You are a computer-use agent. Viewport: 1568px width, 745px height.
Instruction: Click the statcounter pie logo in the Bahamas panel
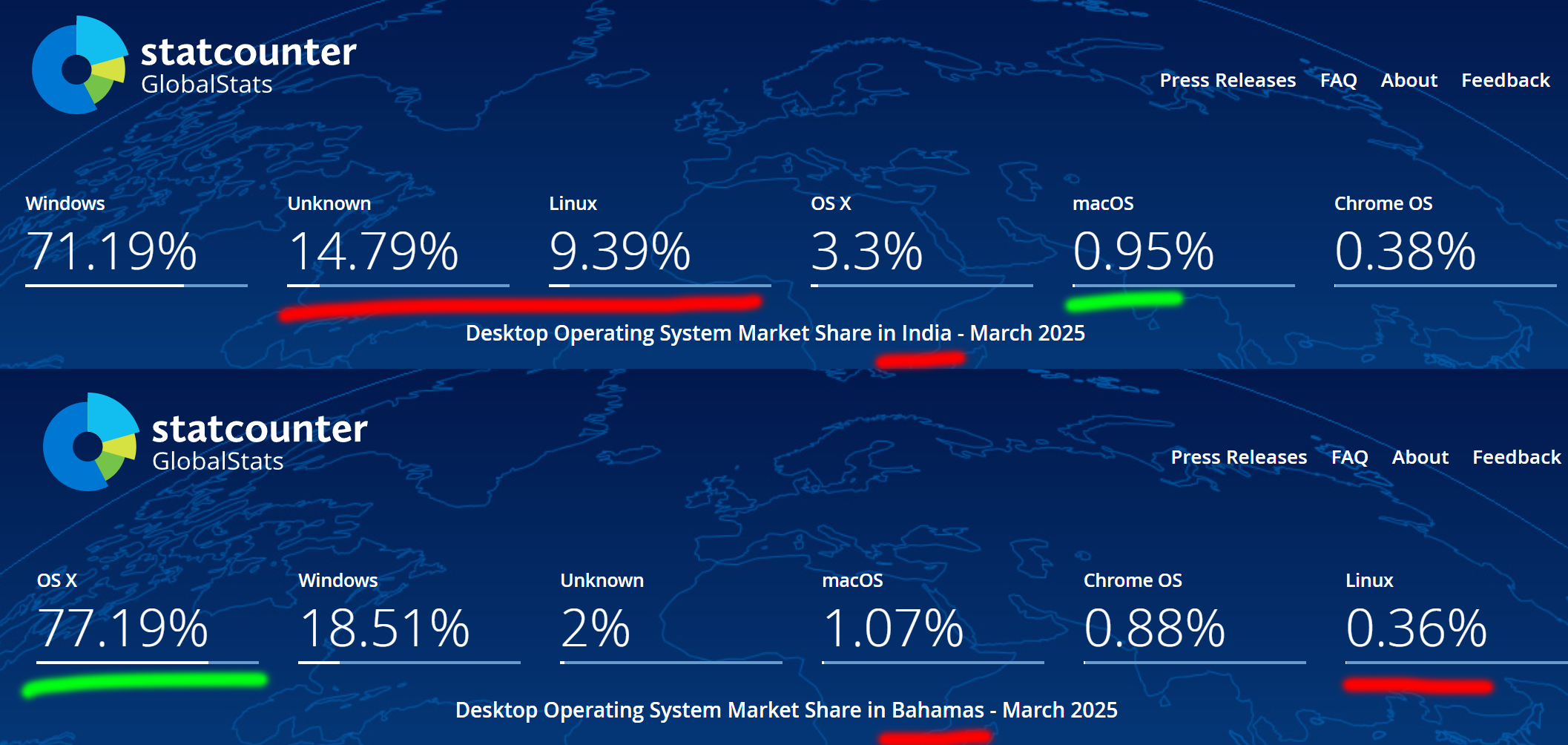coord(91,442)
